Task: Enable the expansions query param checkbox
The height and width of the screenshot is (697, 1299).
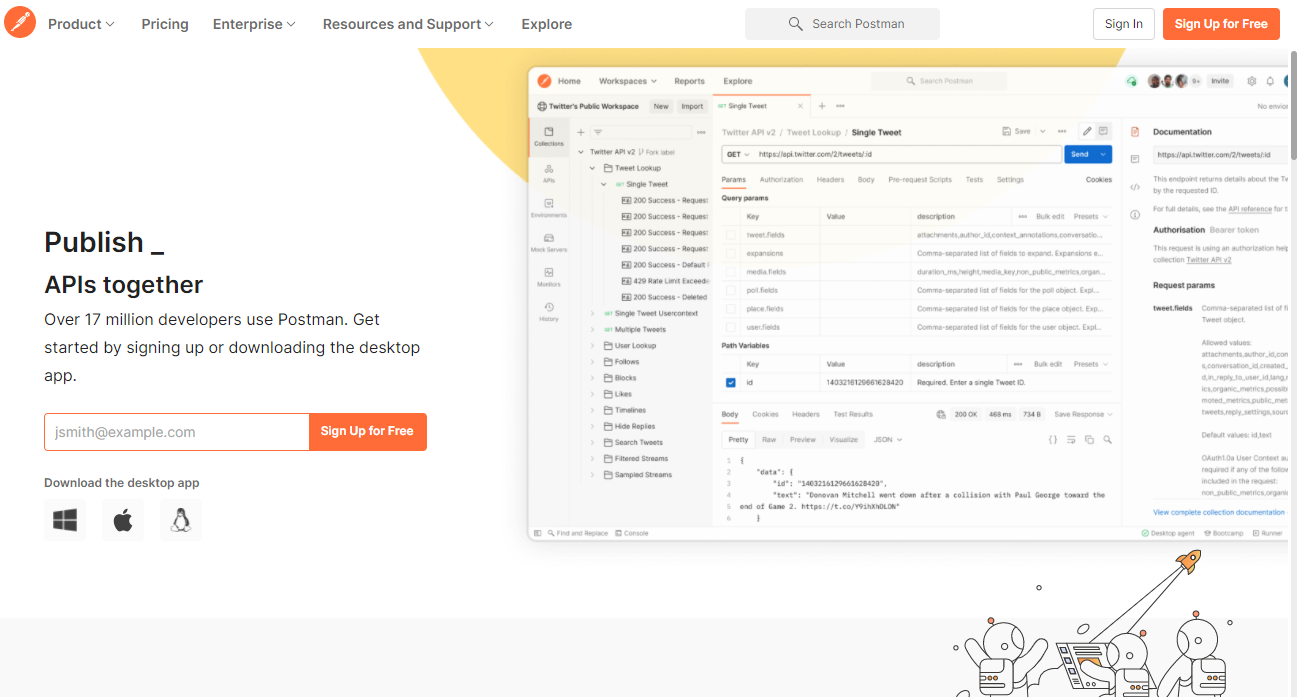Action: click(731, 254)
